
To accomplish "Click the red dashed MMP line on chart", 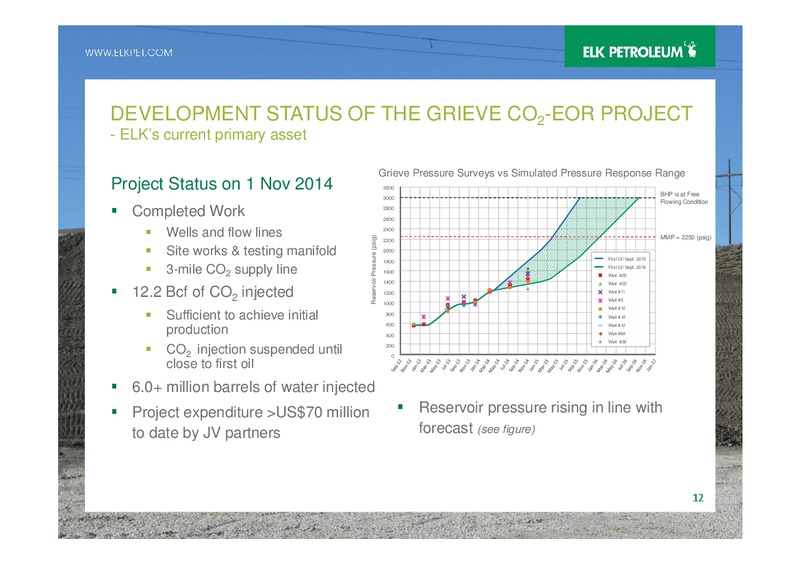I will coord(528,237).
